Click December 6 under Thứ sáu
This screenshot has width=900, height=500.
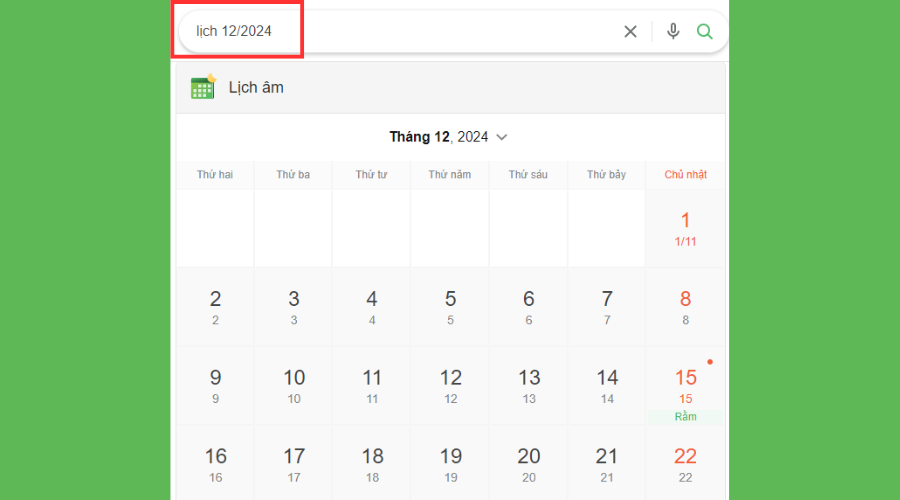pyautogui.click(x=528, y=306)
